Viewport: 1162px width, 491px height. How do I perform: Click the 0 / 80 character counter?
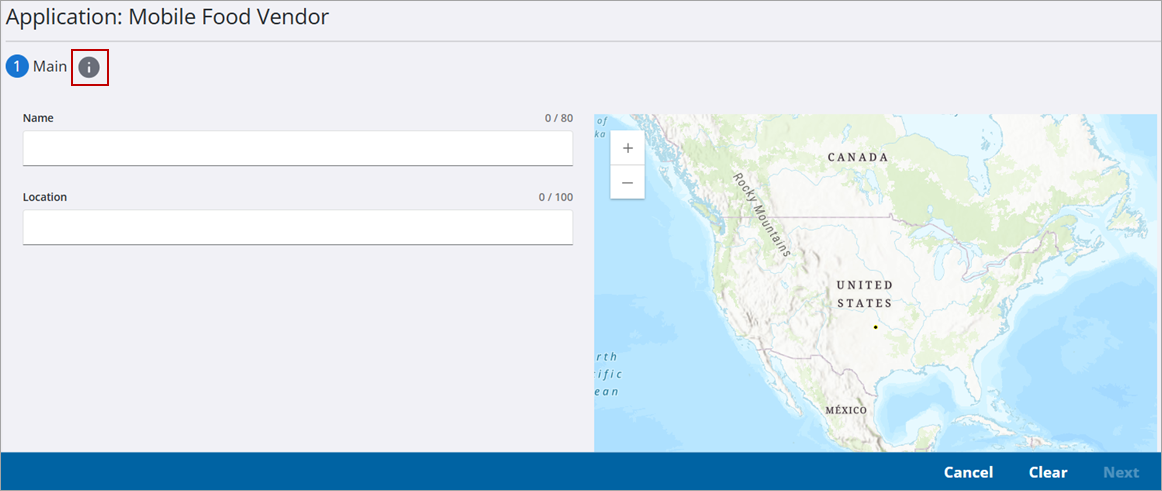pyautogui.click(x=558, y=118)
